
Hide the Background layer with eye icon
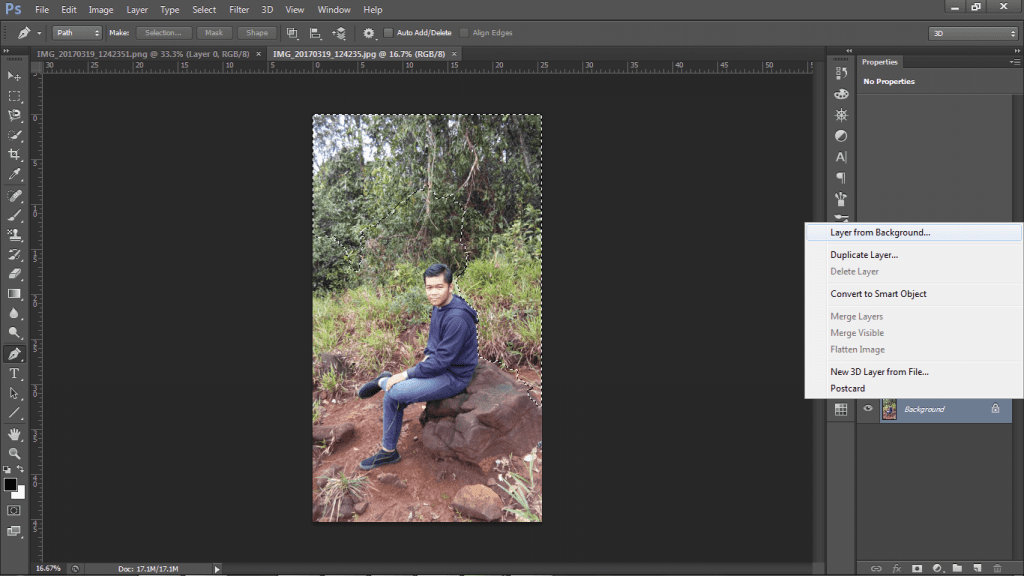[x=868, y=409]
